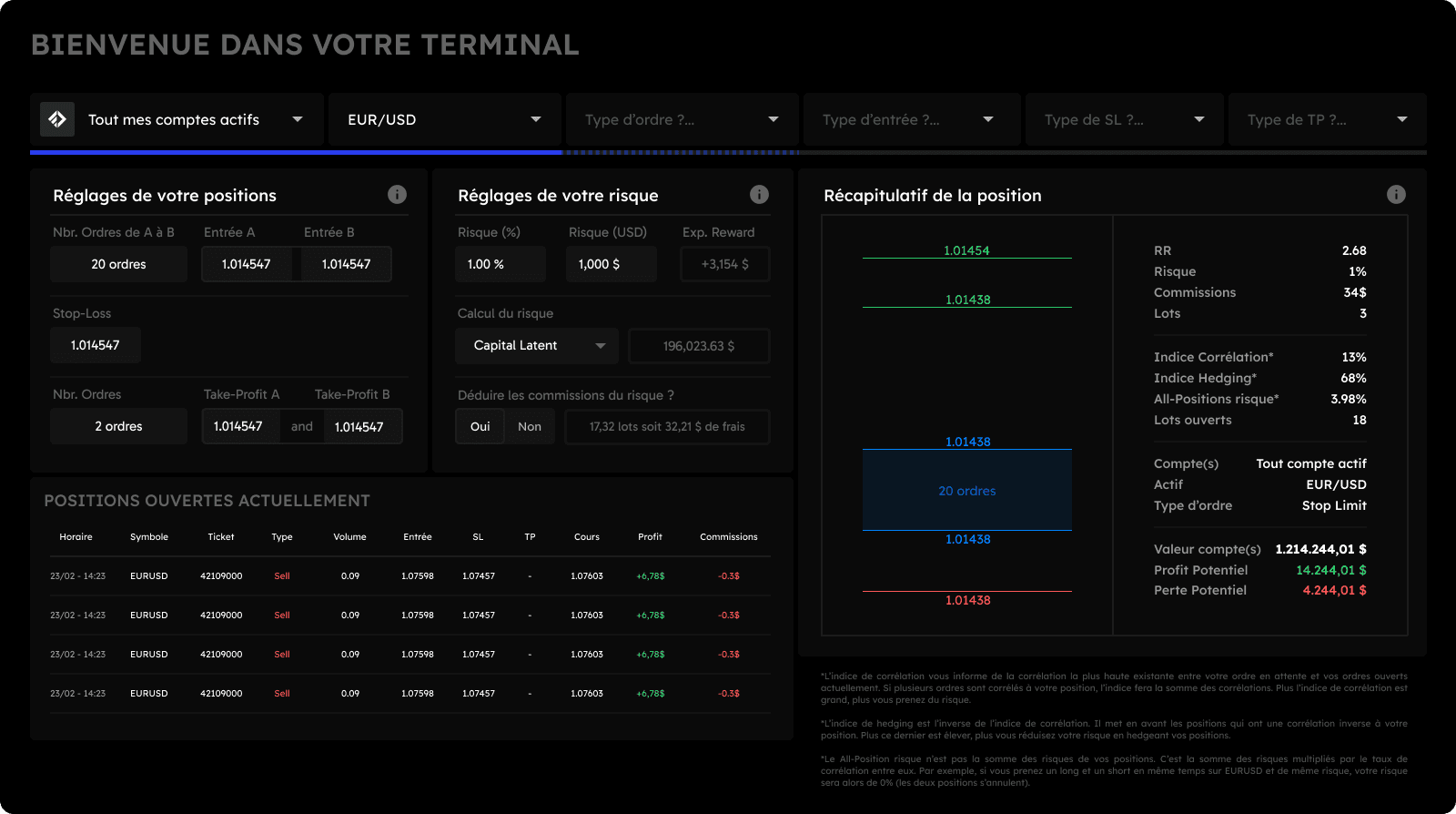Open the Type d'ordre selector
The image size is (1456, 814).
(x=682, y=120)
